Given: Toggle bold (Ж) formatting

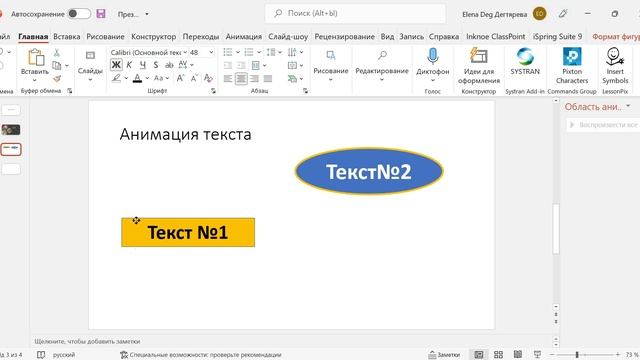Looking at the screenshot, I should (116, 65).
